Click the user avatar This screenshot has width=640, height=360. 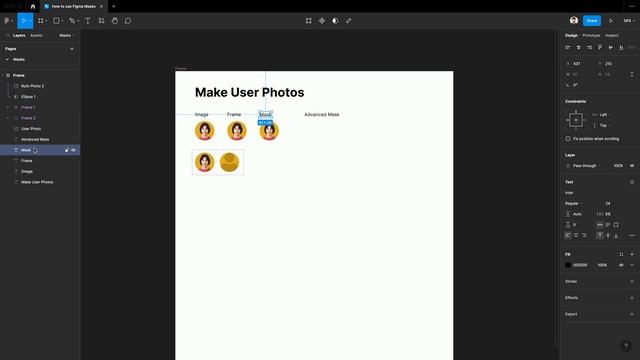[x=574, y=20]
